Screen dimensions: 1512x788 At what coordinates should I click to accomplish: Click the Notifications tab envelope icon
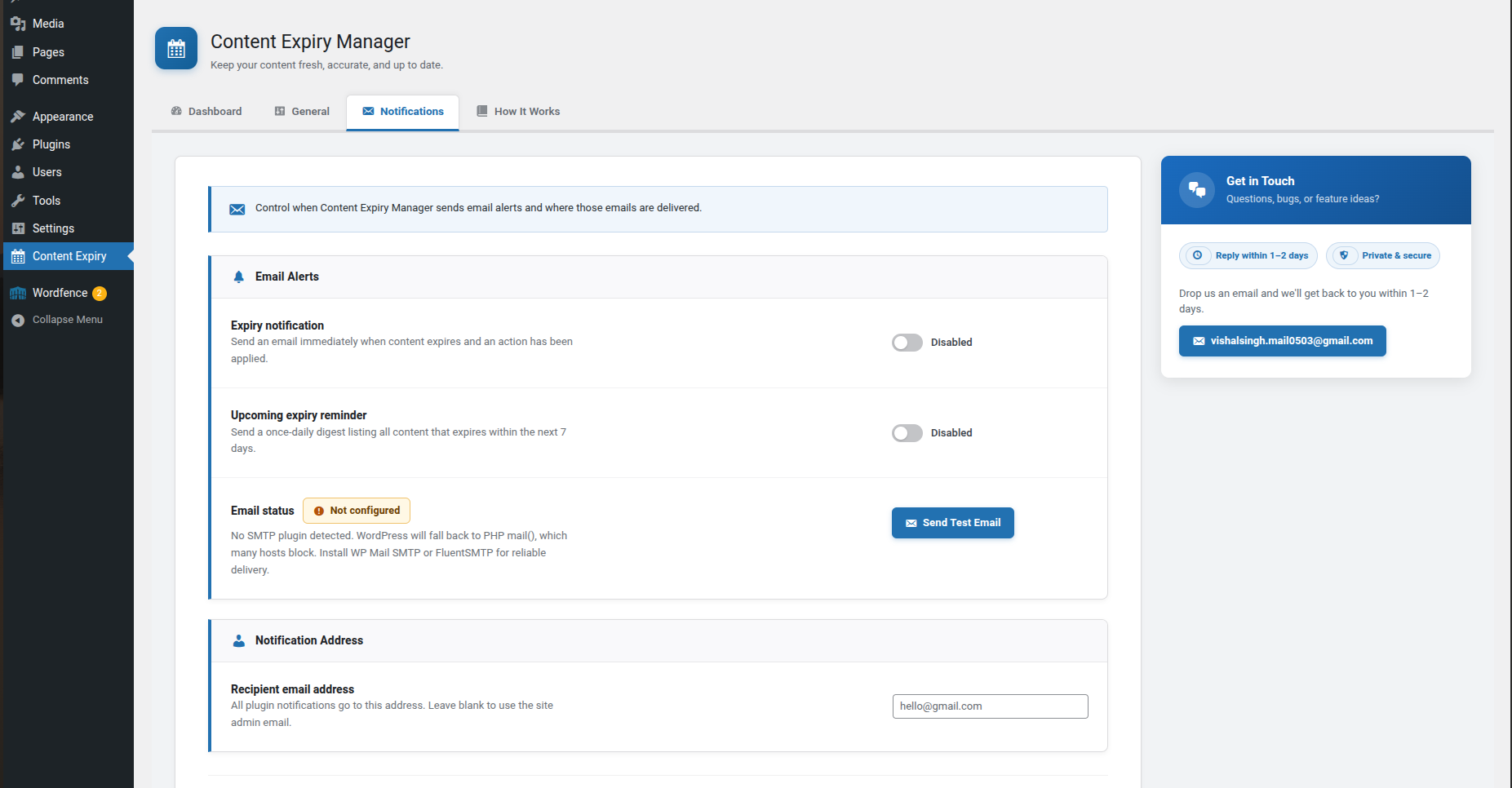tap(368, 111)
